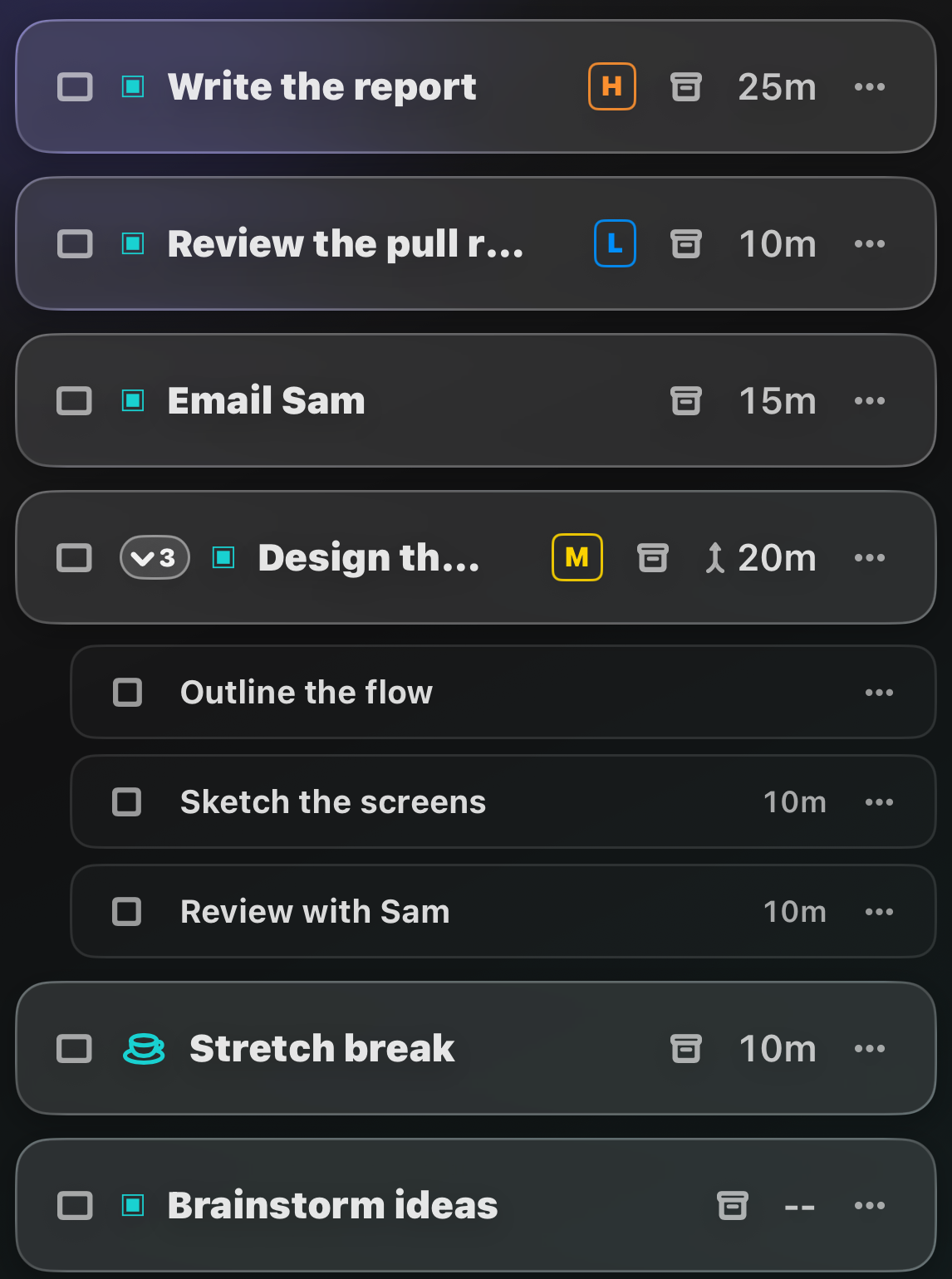This screenshot has height=1279, width=952.
Task: Open the three-dot menu for Email Sam
Action: click(x=870, y=400)
